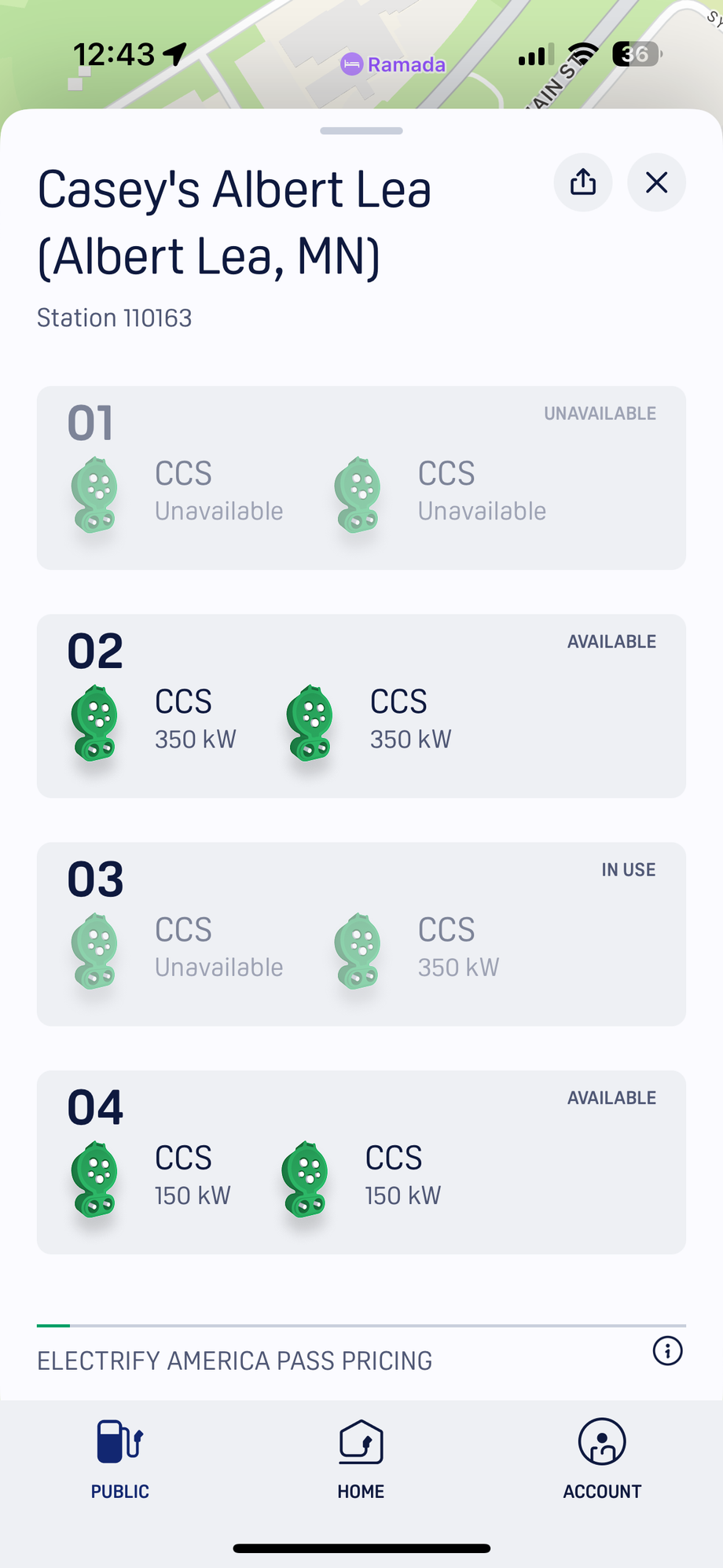Expand Electrify America Pass Pricing section
This screenshot has height=1568, width=723.
point(234,1361)
